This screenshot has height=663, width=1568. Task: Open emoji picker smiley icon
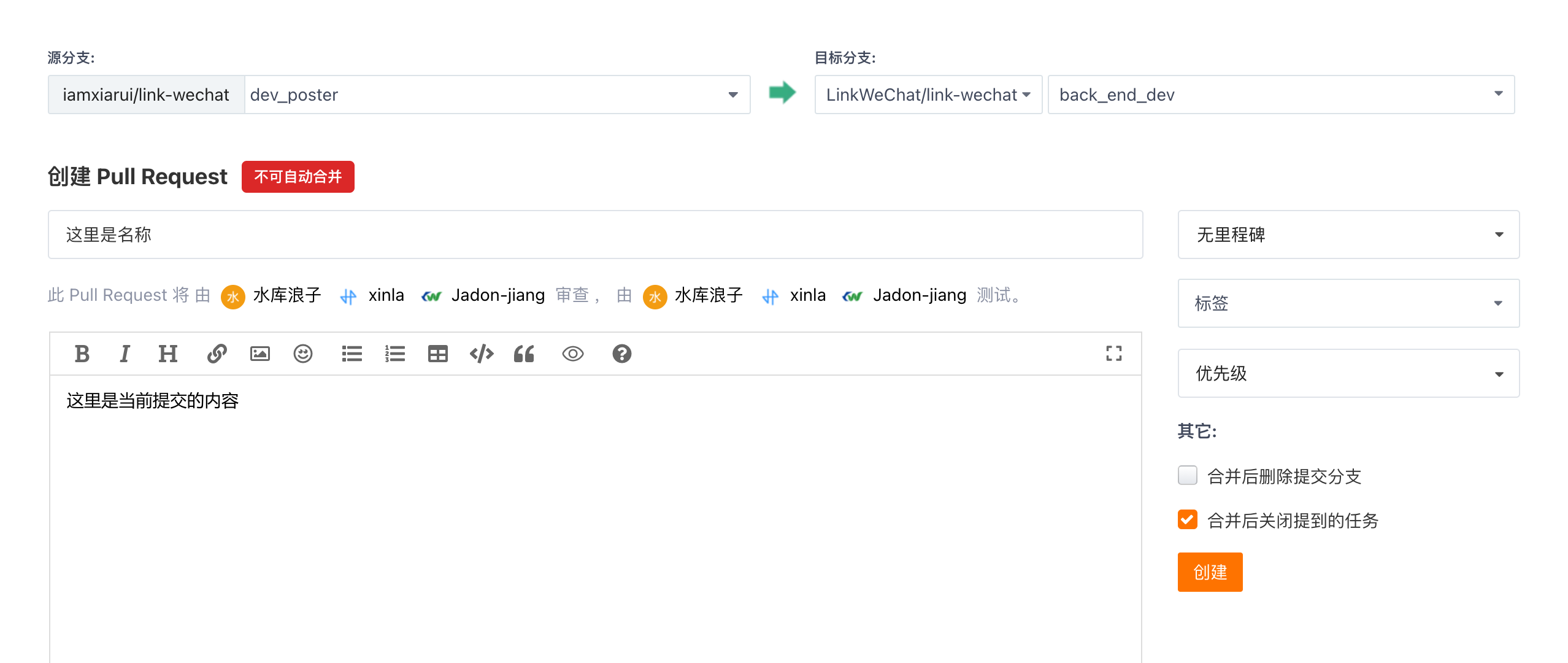(302, 354)
